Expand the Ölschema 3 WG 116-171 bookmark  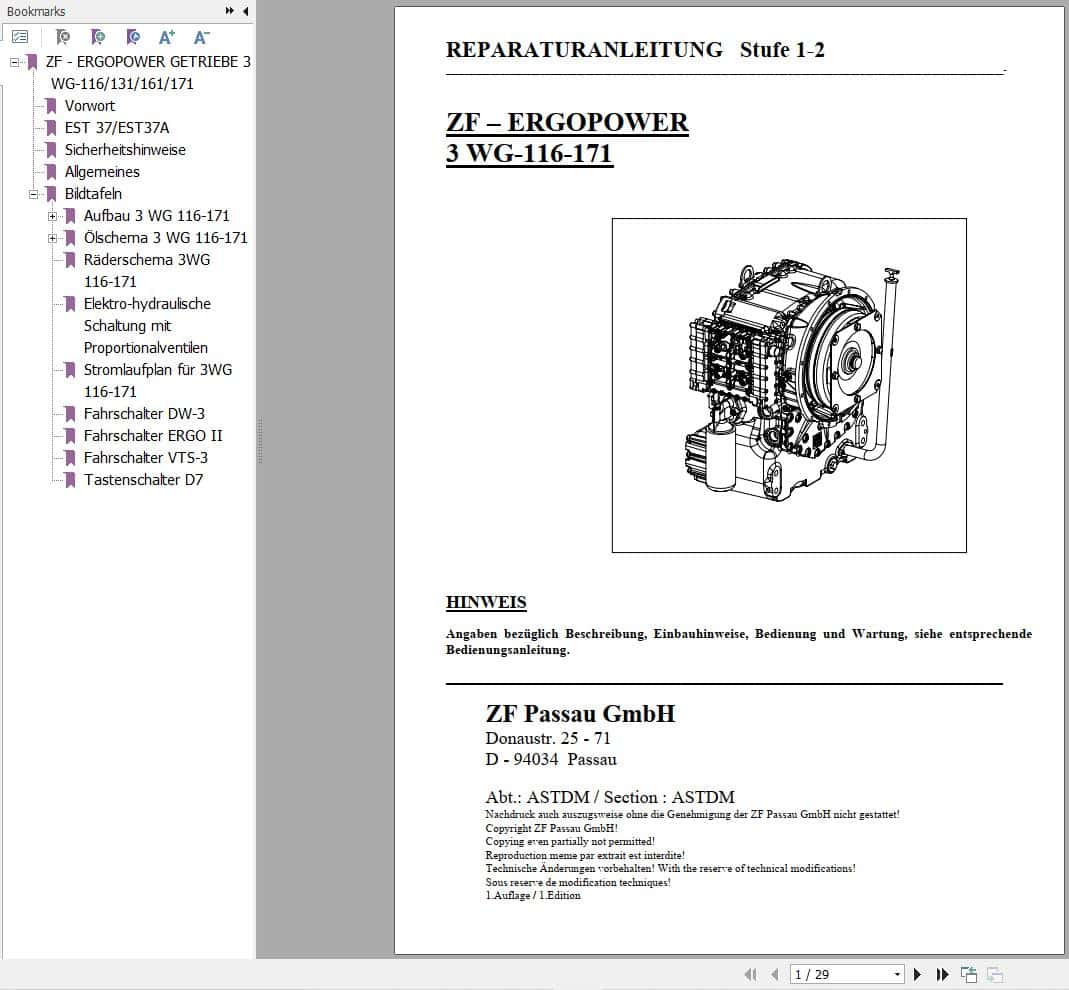[x=52, y=238]
